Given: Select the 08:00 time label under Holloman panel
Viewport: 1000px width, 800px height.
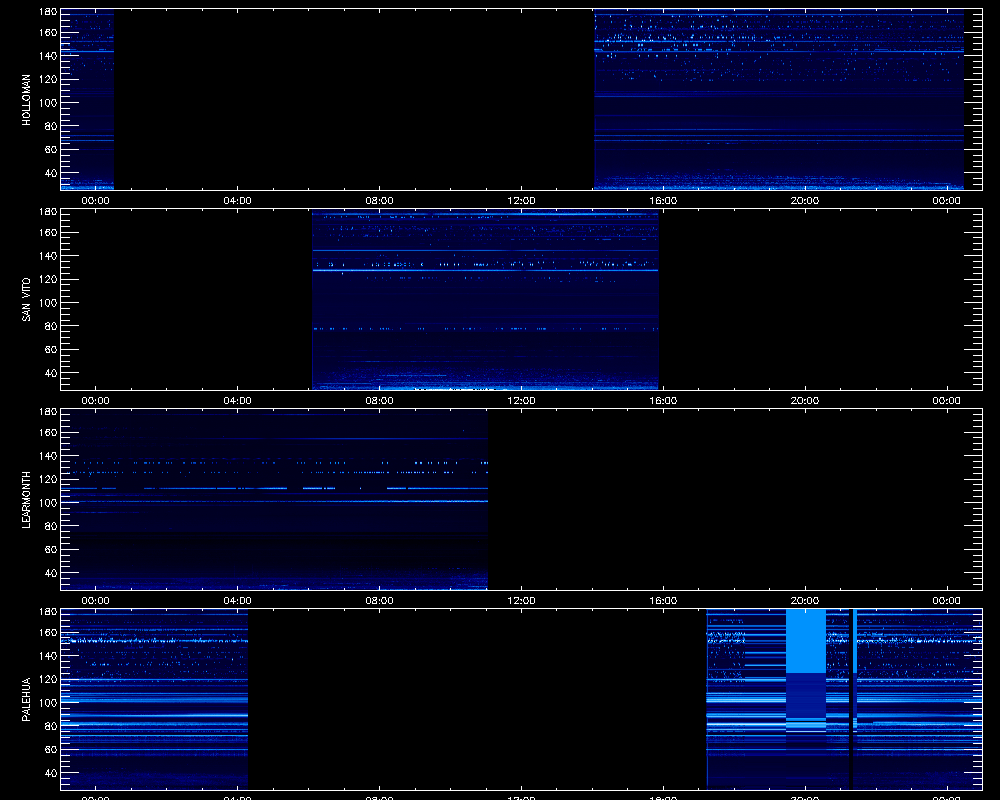Looking at the screenshot, I should point(379,200).
